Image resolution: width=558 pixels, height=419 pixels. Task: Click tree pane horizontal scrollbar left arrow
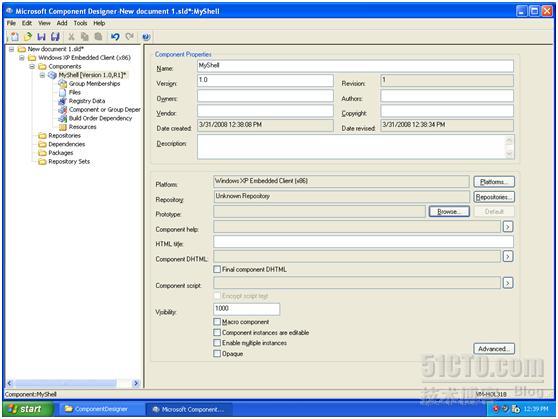pyautogui.click(x=10, y=383)
